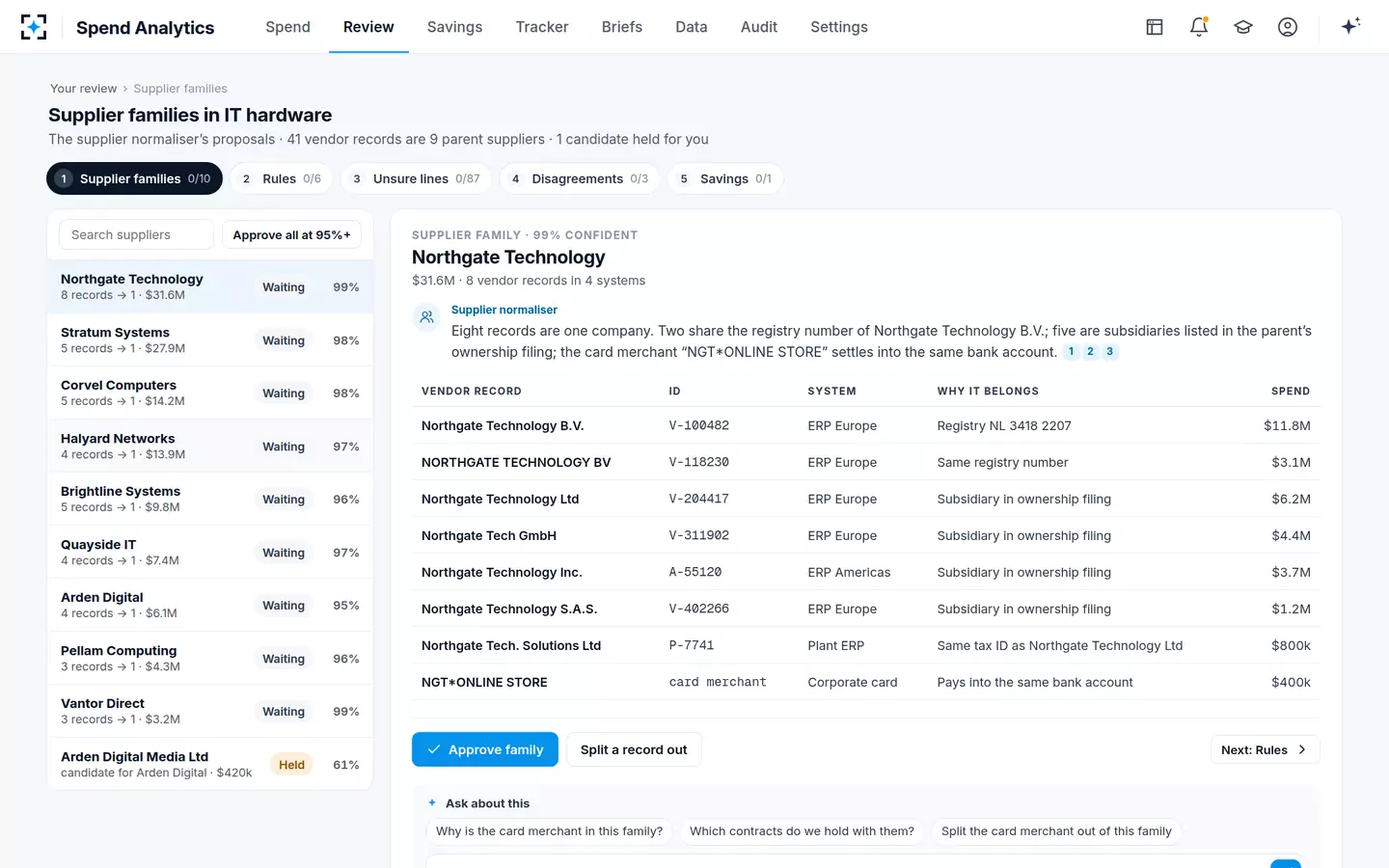Open the Audit tab
Screen dimensions: 1389x868
[x=759, y=27]
